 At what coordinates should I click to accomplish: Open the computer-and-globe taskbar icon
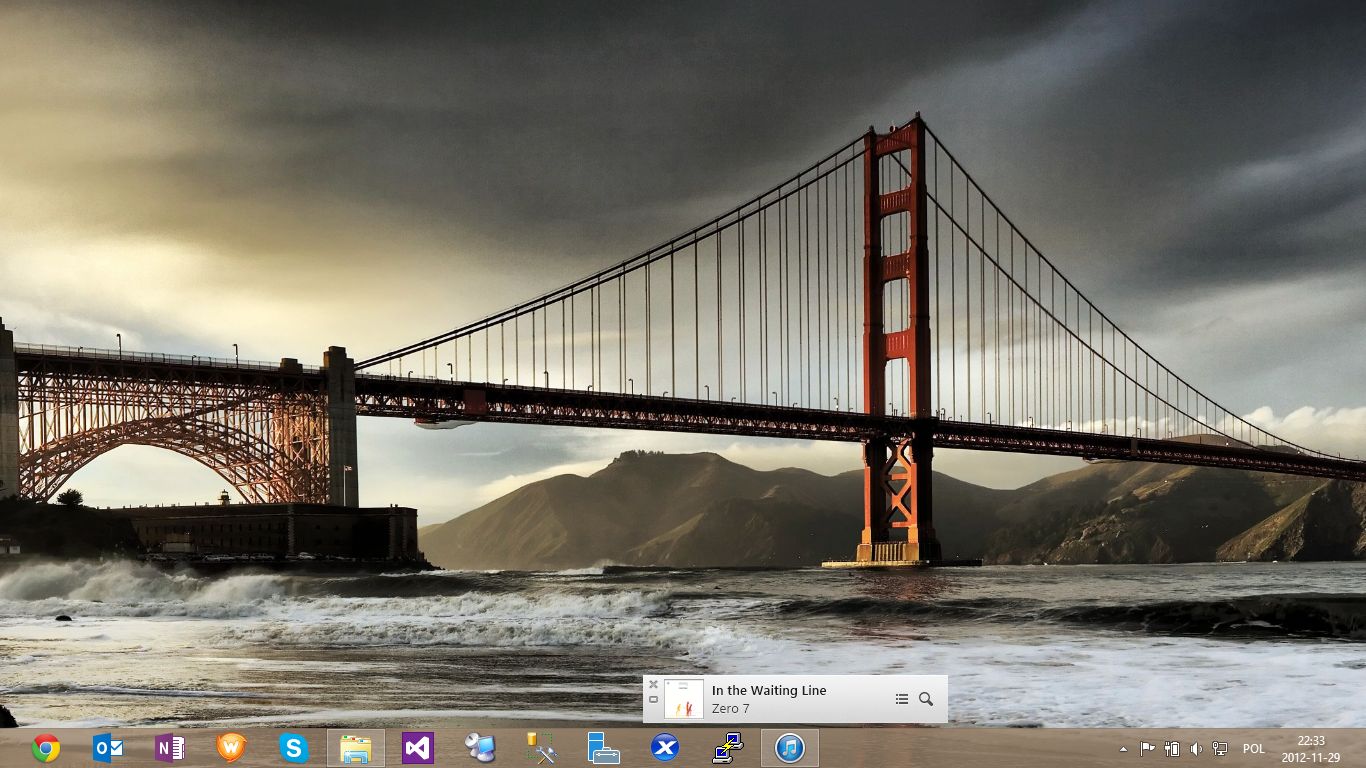click(x=480, y=748)
